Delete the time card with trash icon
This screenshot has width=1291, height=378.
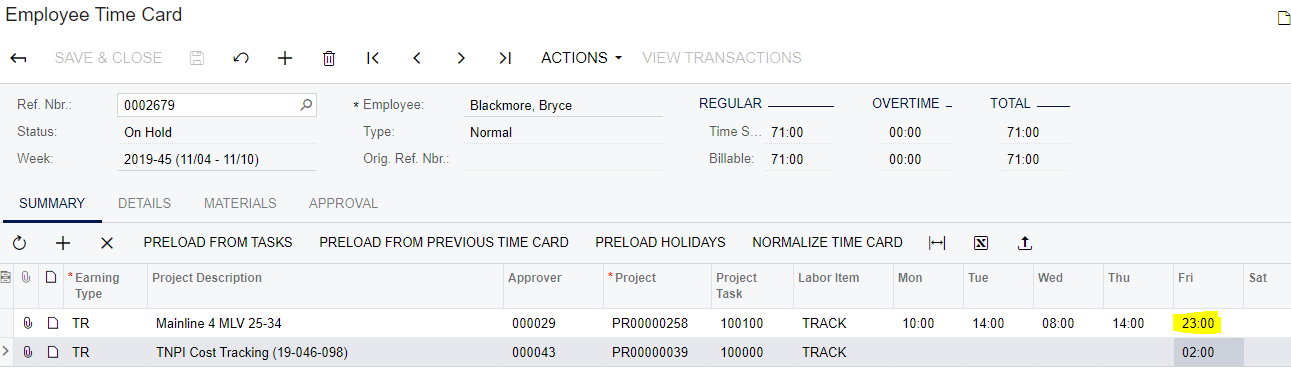pos(329,58)
